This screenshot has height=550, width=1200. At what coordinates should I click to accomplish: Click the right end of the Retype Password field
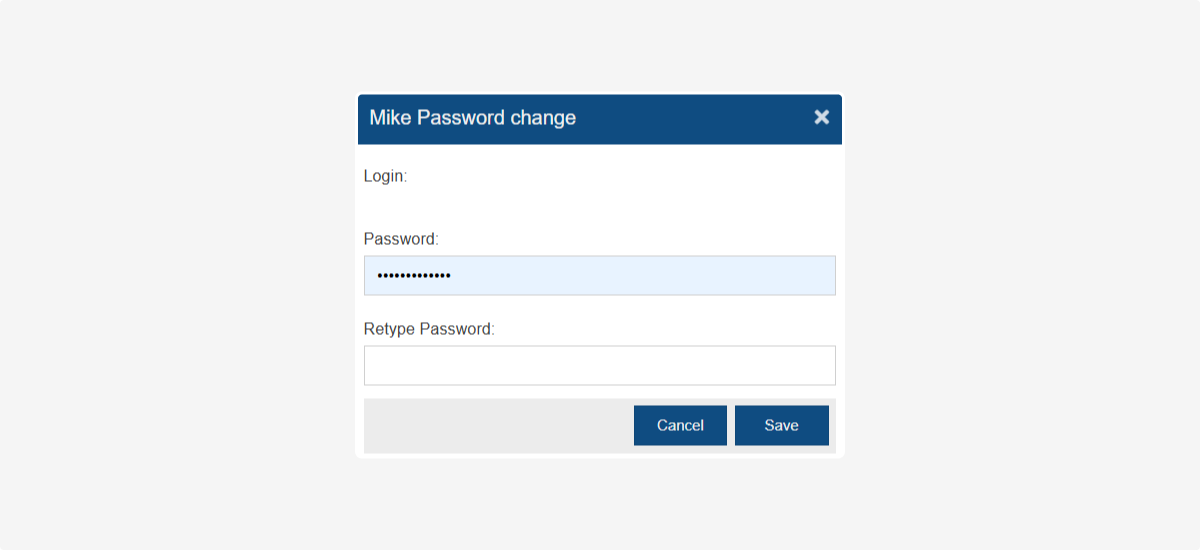800,365
